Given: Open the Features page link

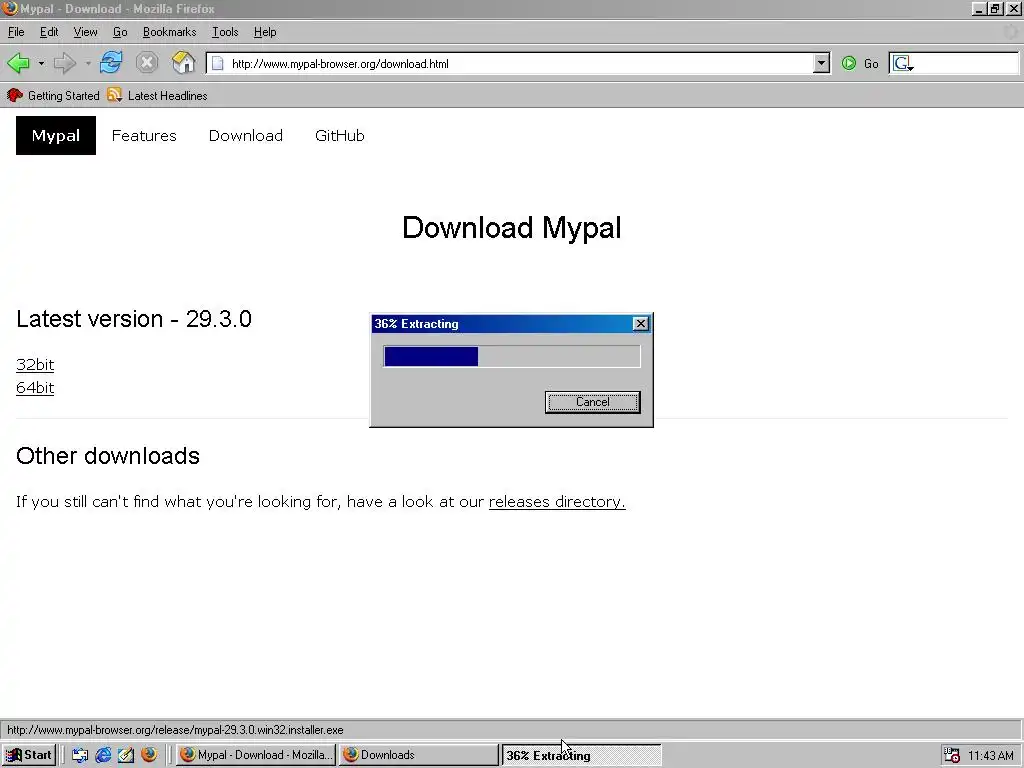Looking at the screenshot, I should 144,135.
